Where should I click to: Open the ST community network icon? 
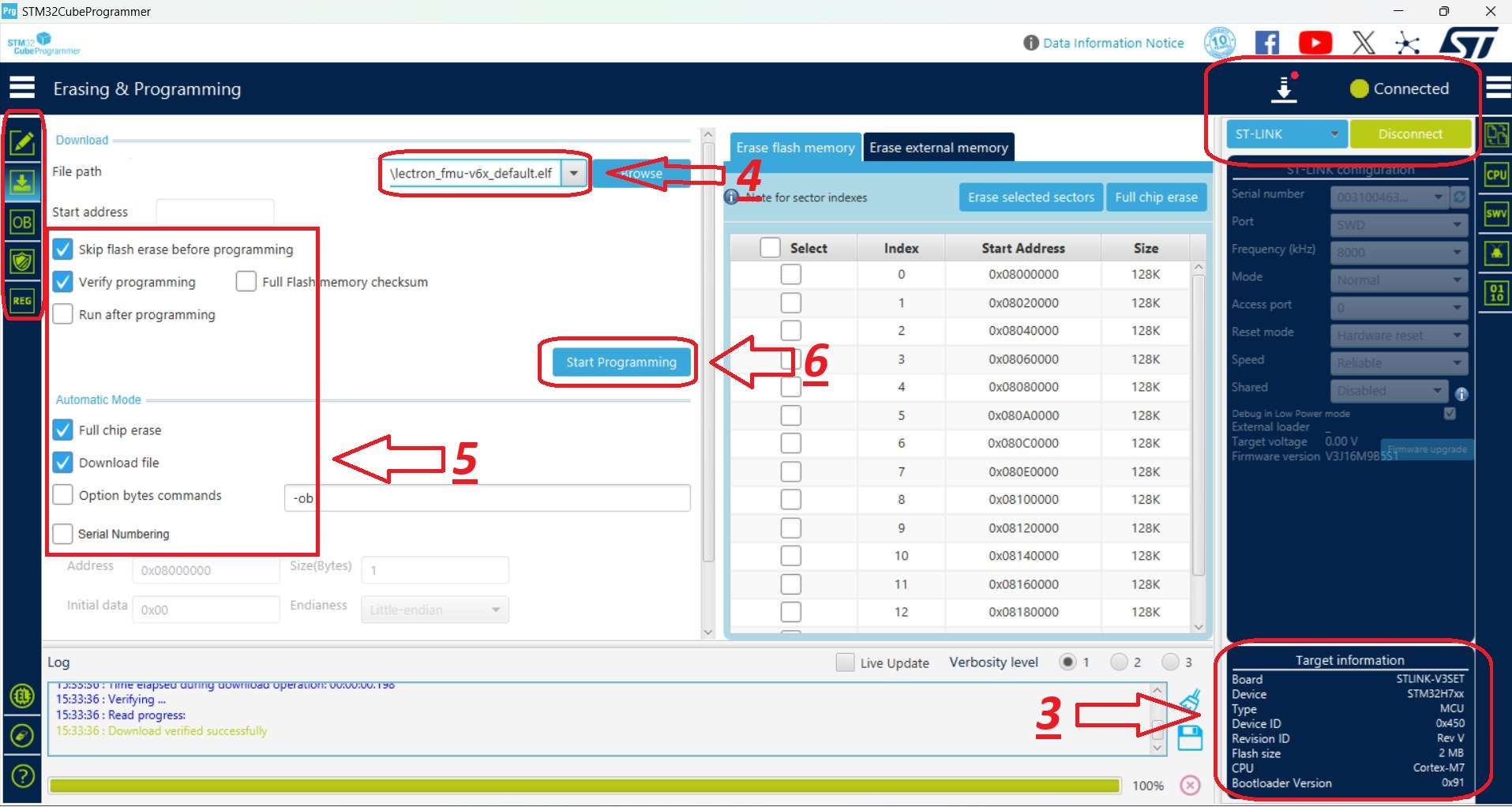tap(1408, 43)
